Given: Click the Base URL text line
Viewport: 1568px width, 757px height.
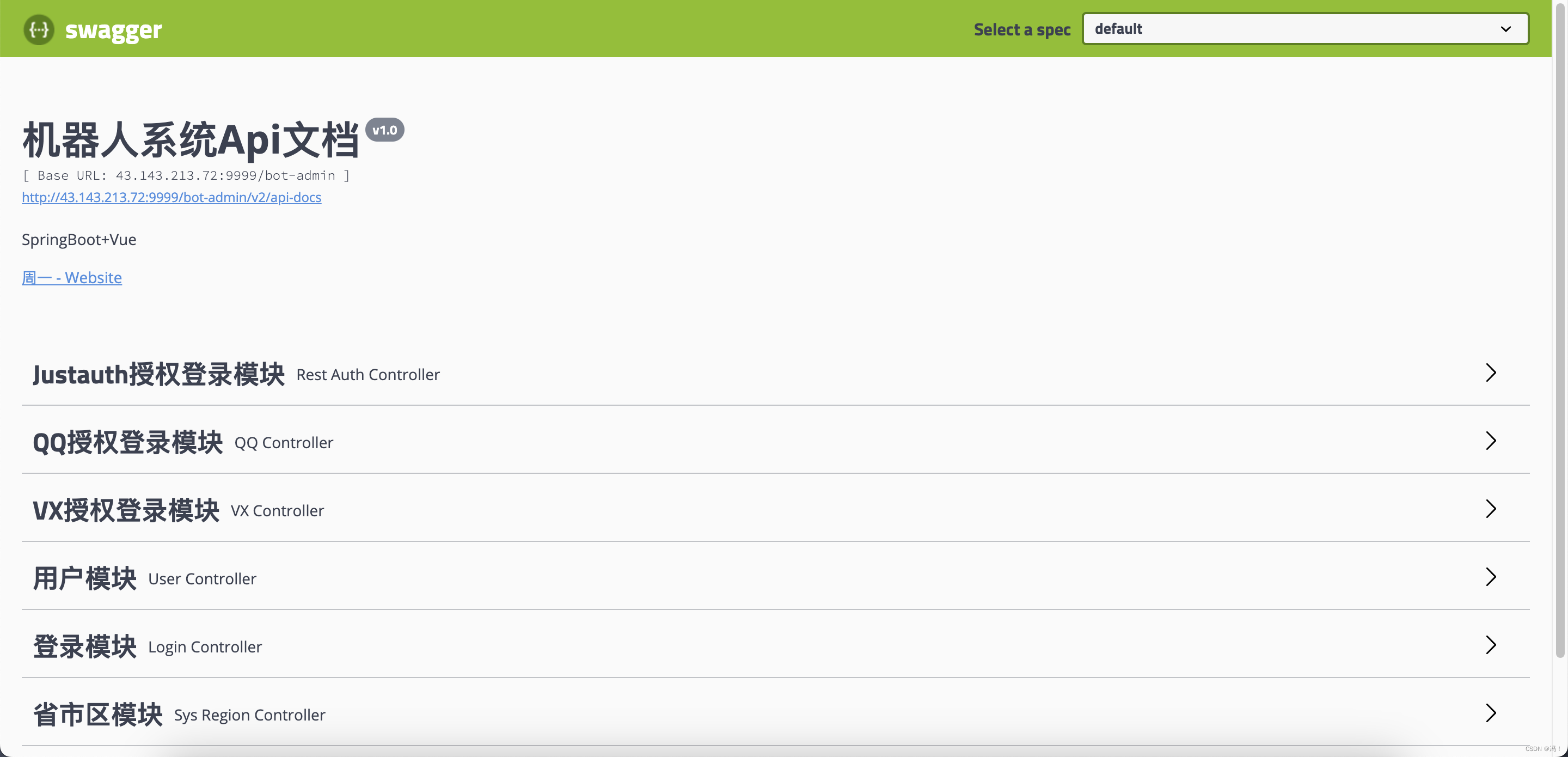Looking at the screenshot, I should coord(186,175).
